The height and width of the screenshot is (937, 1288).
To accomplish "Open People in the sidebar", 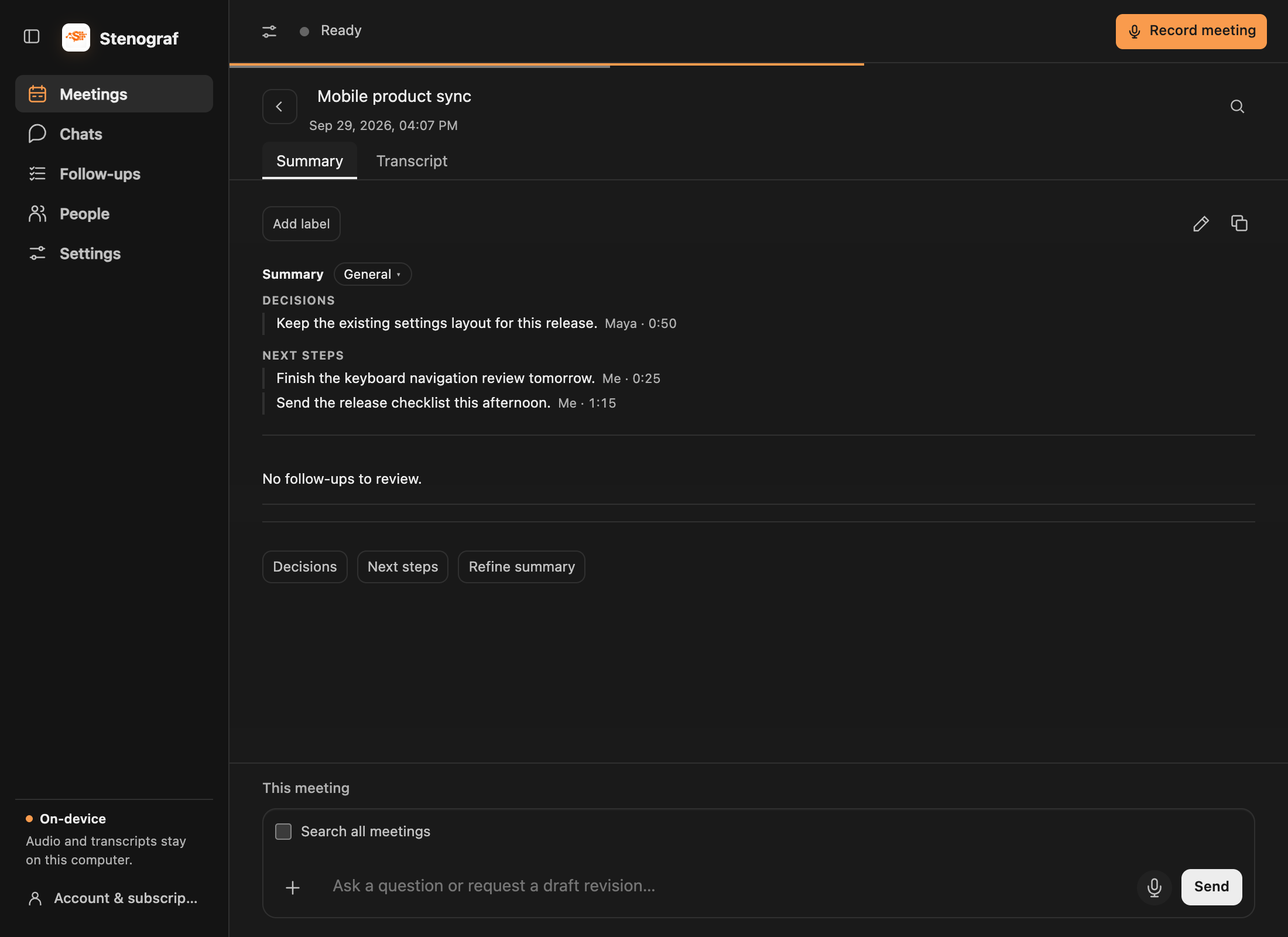I will [114, 214].
